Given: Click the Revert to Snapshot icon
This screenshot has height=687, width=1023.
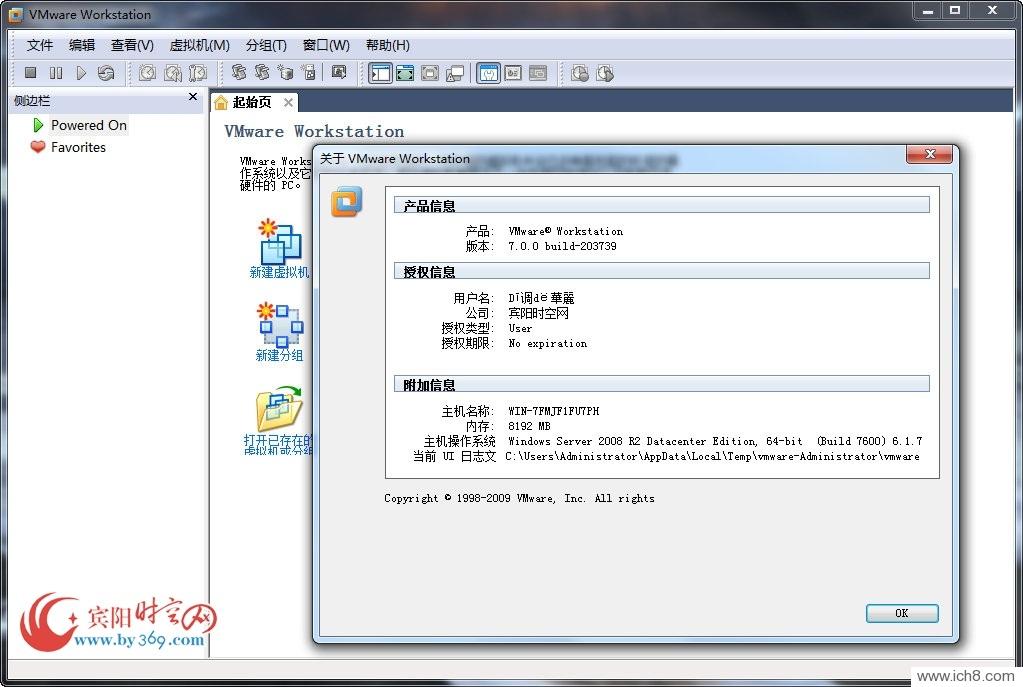Looking at the screenshot, I should (173, 73).
